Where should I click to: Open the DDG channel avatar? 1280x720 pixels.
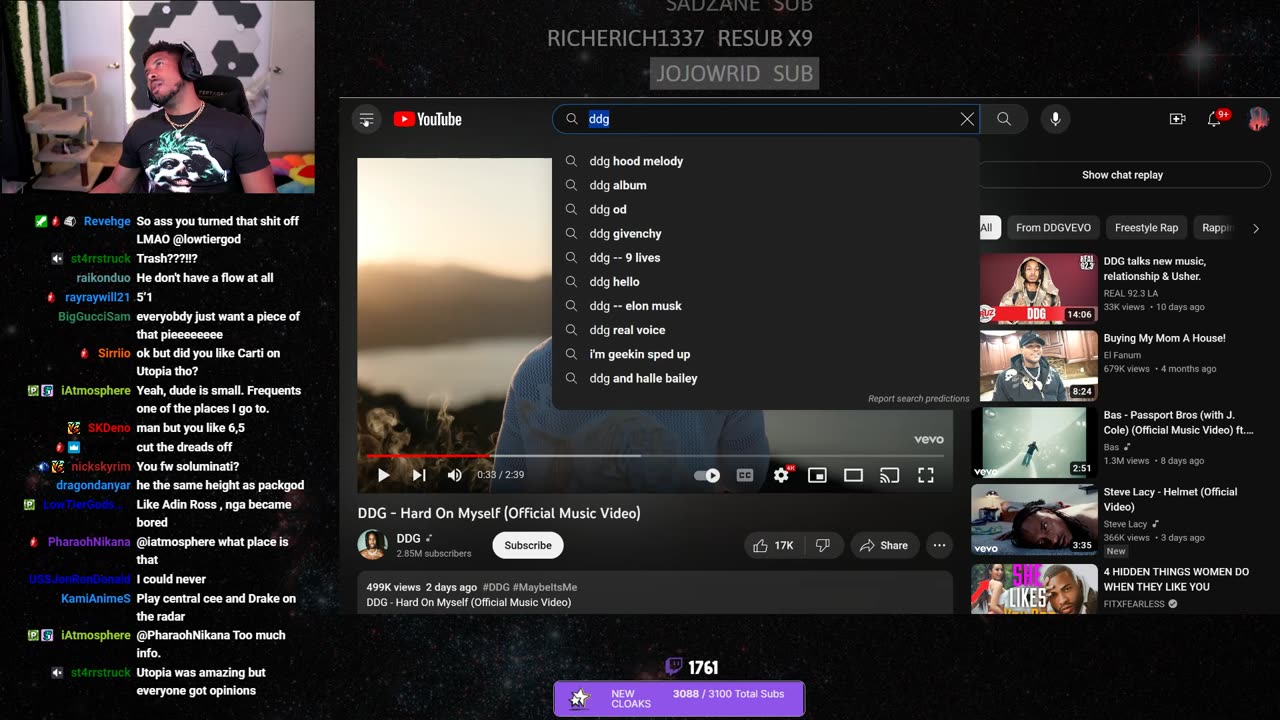coord(373,545)
